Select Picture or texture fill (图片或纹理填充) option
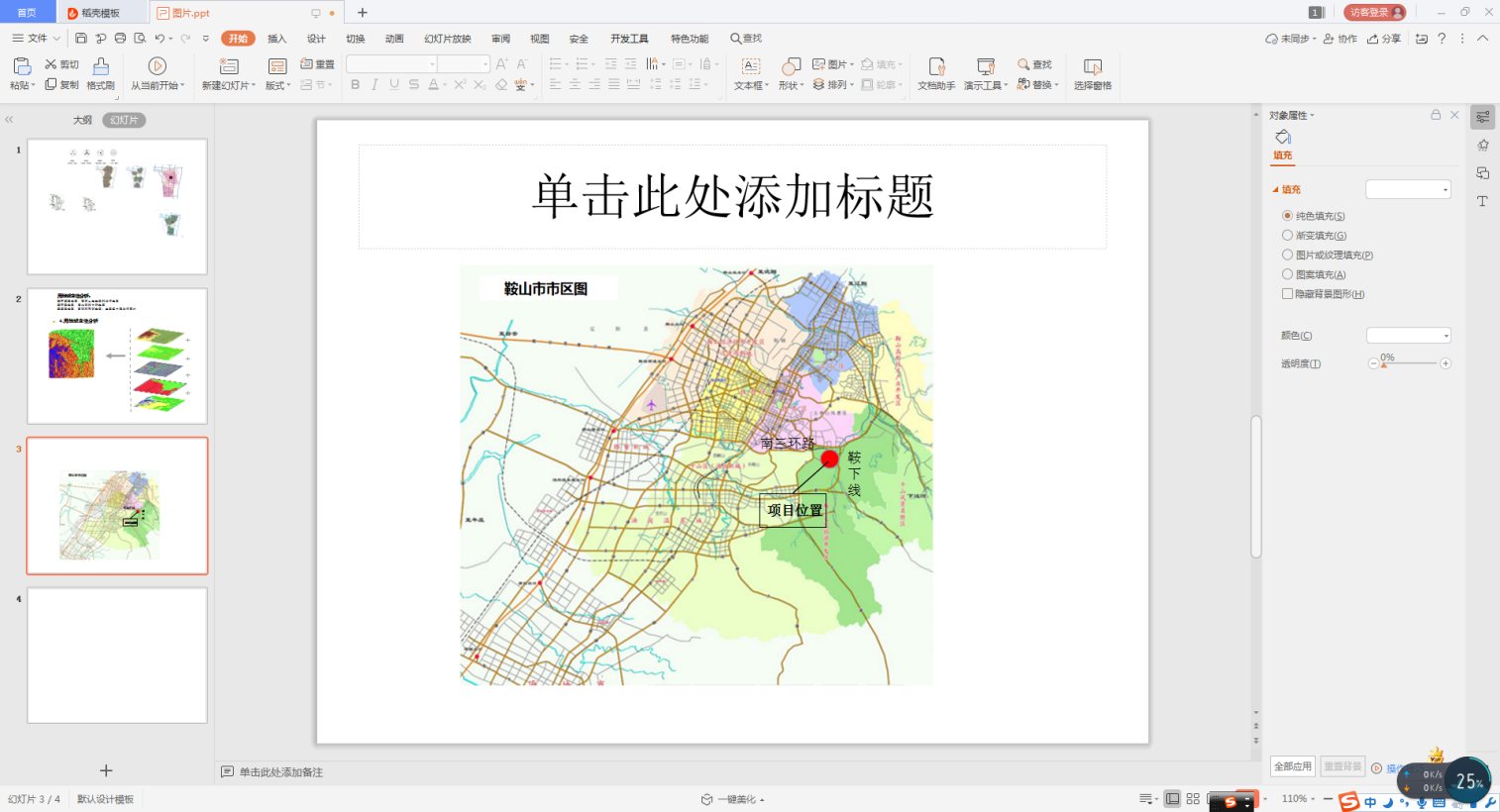1500x812 pixels. [x=1288, y=254]
